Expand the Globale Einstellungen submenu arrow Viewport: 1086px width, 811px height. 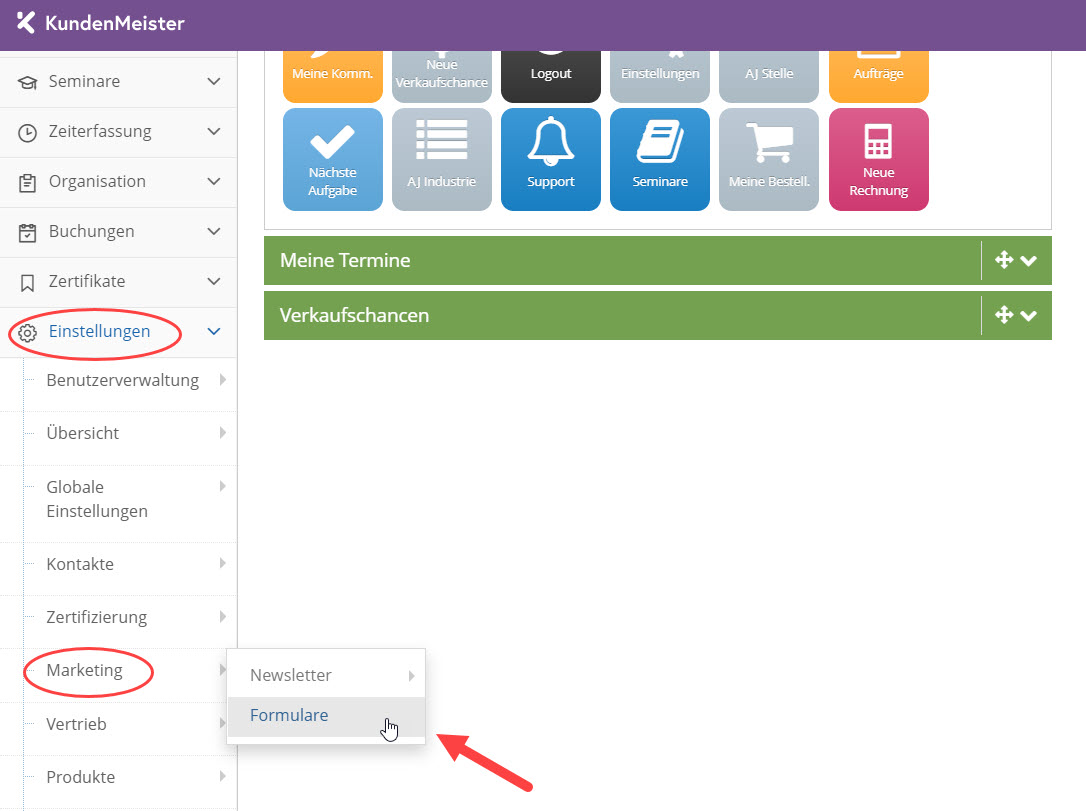click(x=222, y=486)
